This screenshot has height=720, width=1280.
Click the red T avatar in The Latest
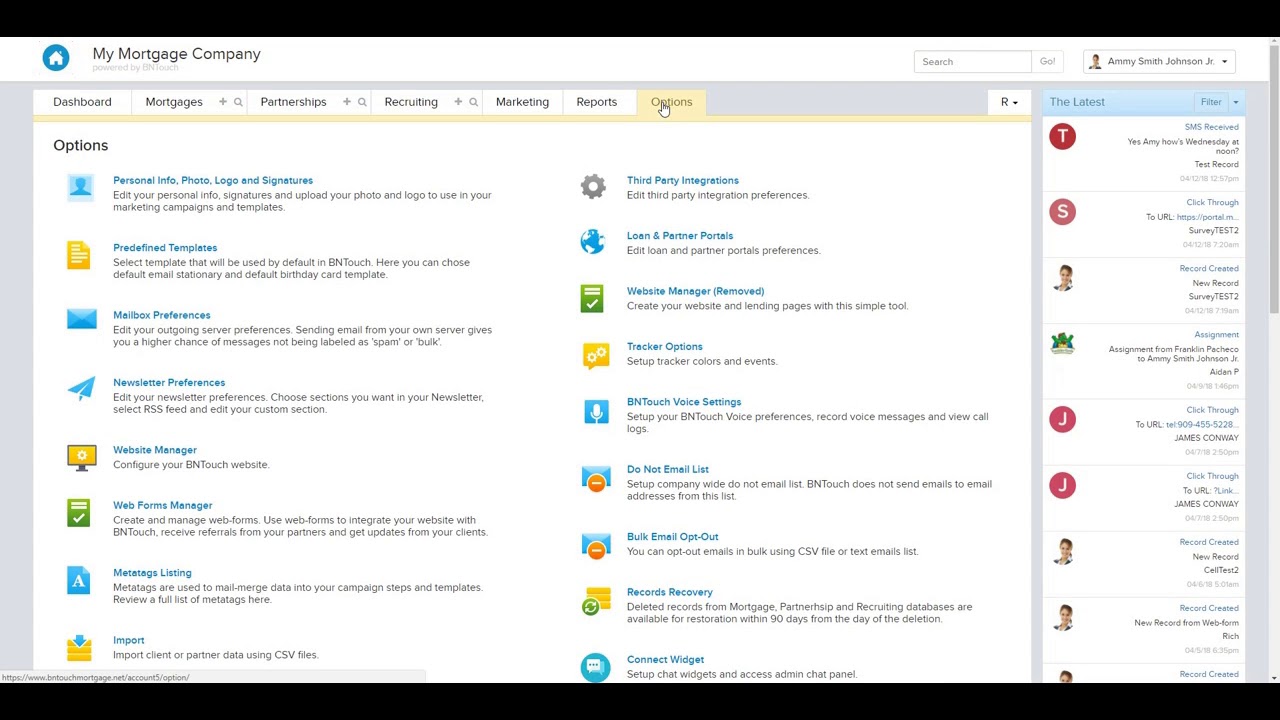(x=1062, y=136)
